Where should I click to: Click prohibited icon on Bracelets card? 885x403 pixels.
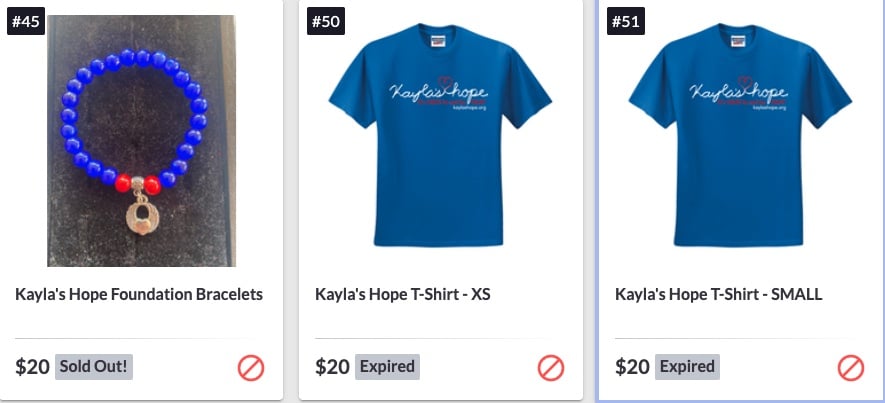[x=251, y=369]
